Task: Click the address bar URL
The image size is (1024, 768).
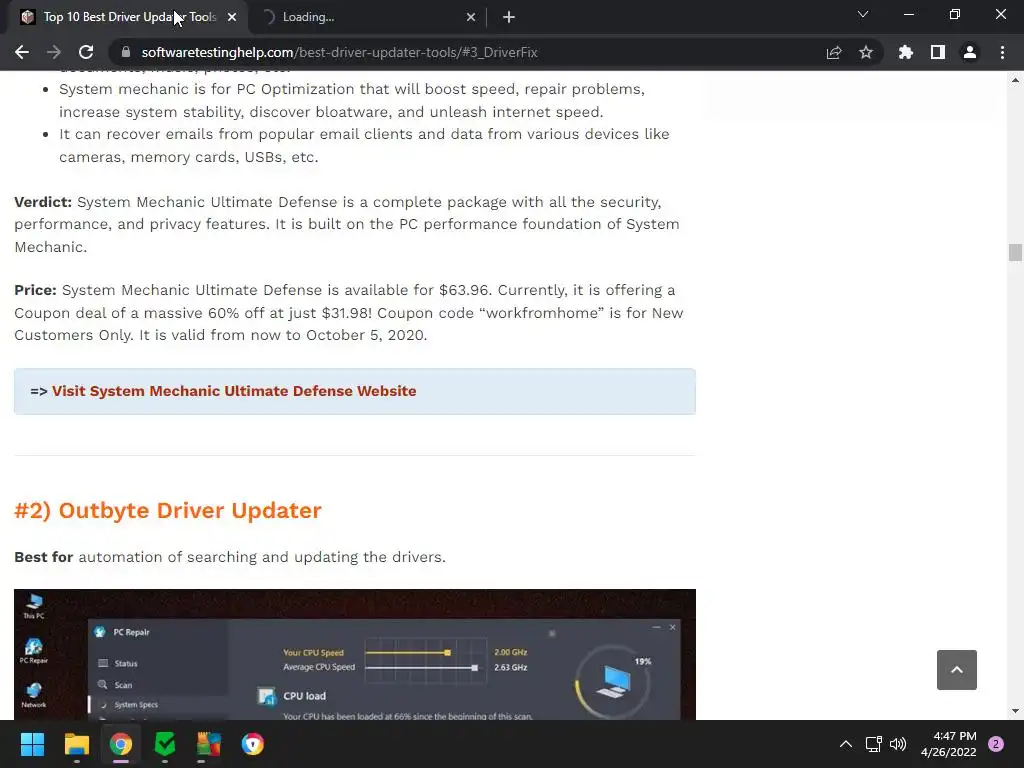Action: 339,52
